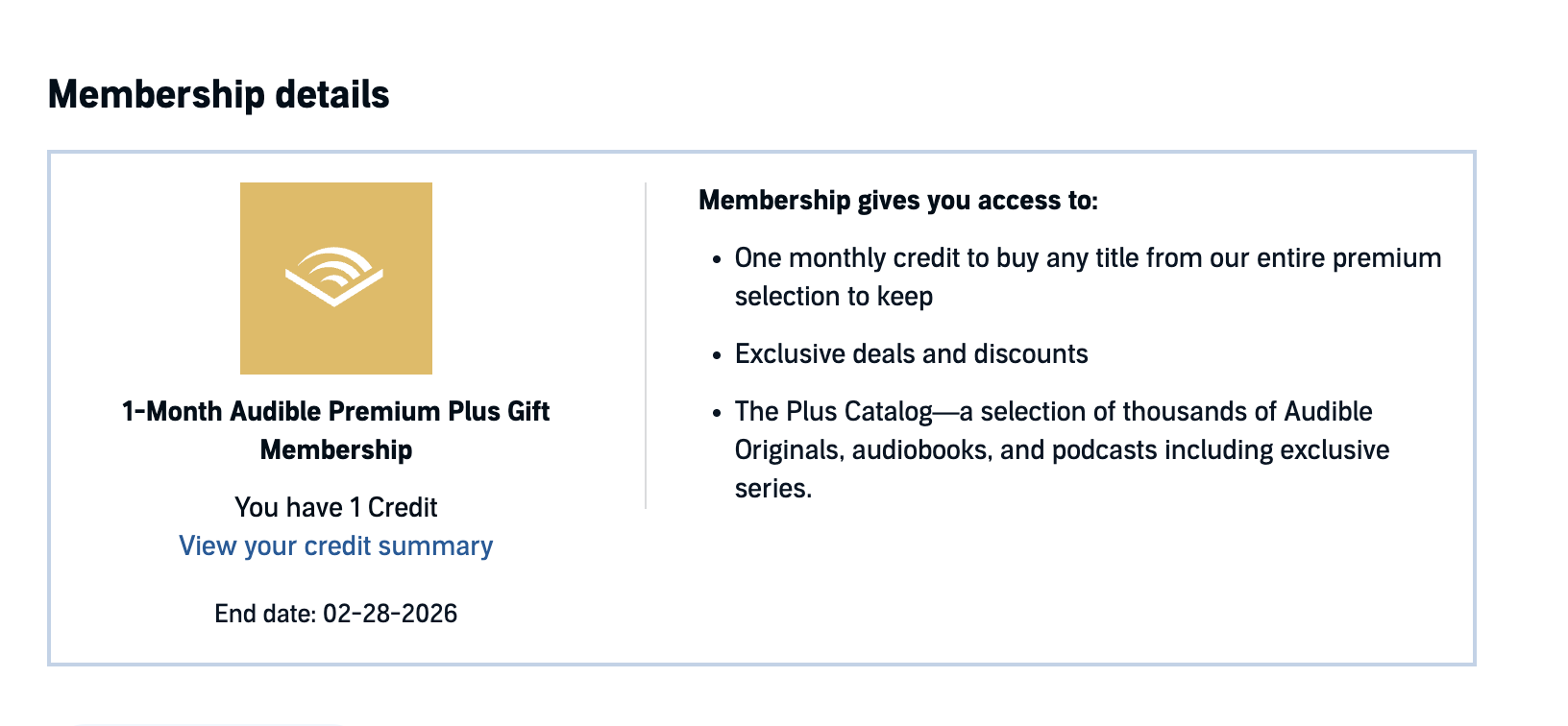Click the words The Plus Catalog

[833, 412]
